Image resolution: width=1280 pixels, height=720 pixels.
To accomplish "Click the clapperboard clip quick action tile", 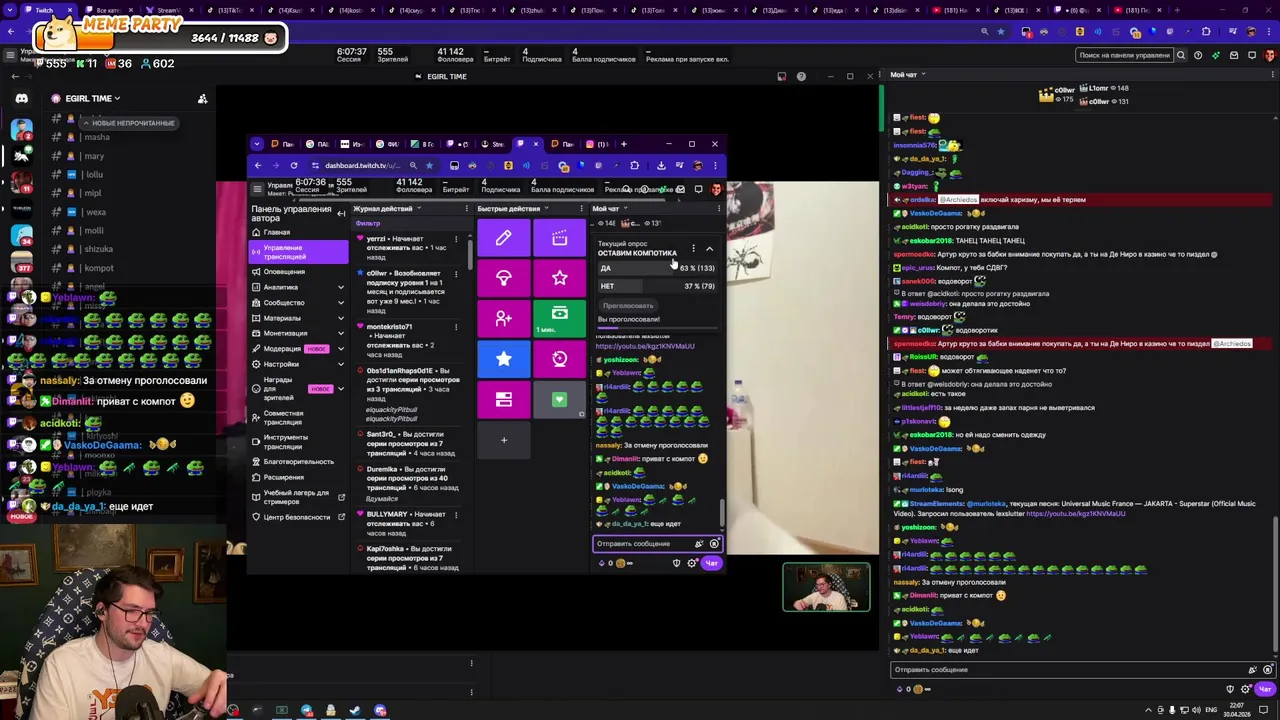I will pyautogui.click(x=559, y=238).
